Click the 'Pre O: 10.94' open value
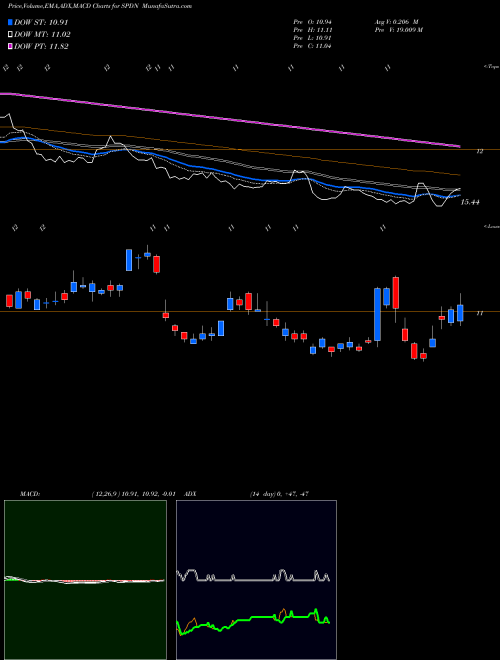 312,21
